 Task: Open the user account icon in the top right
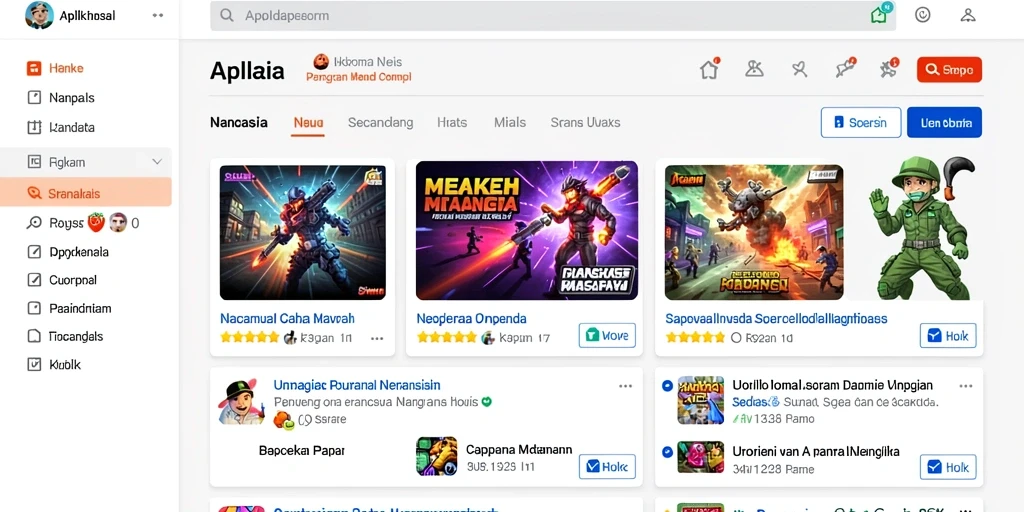click(x=968, y=15)
